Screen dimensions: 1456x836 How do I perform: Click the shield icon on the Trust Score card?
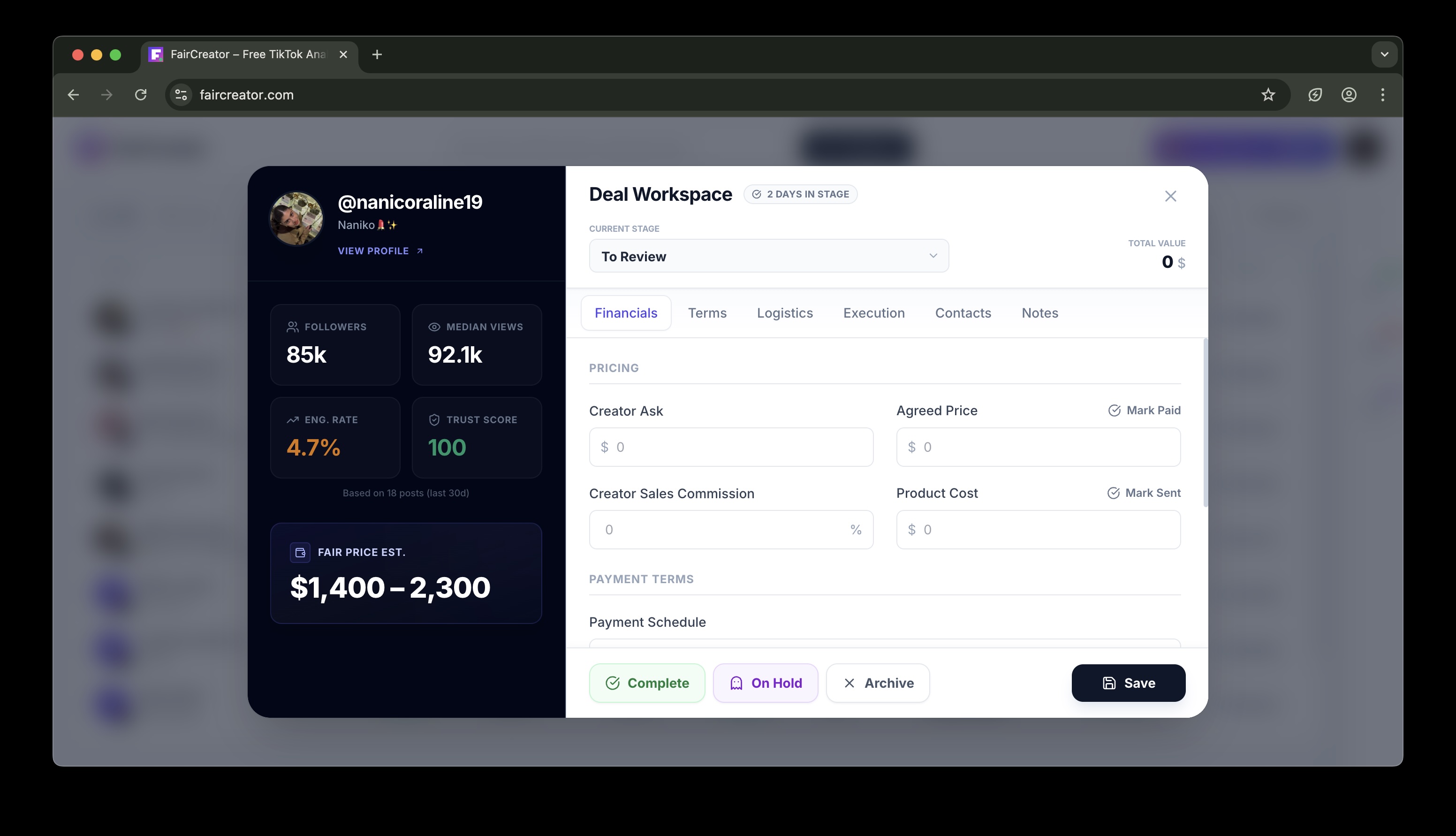coord(434,419)
